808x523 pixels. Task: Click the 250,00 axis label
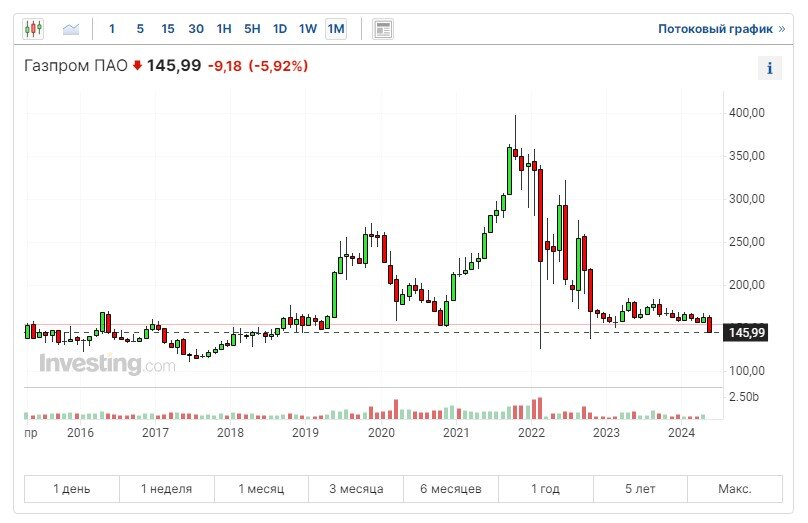click(747, 242)
